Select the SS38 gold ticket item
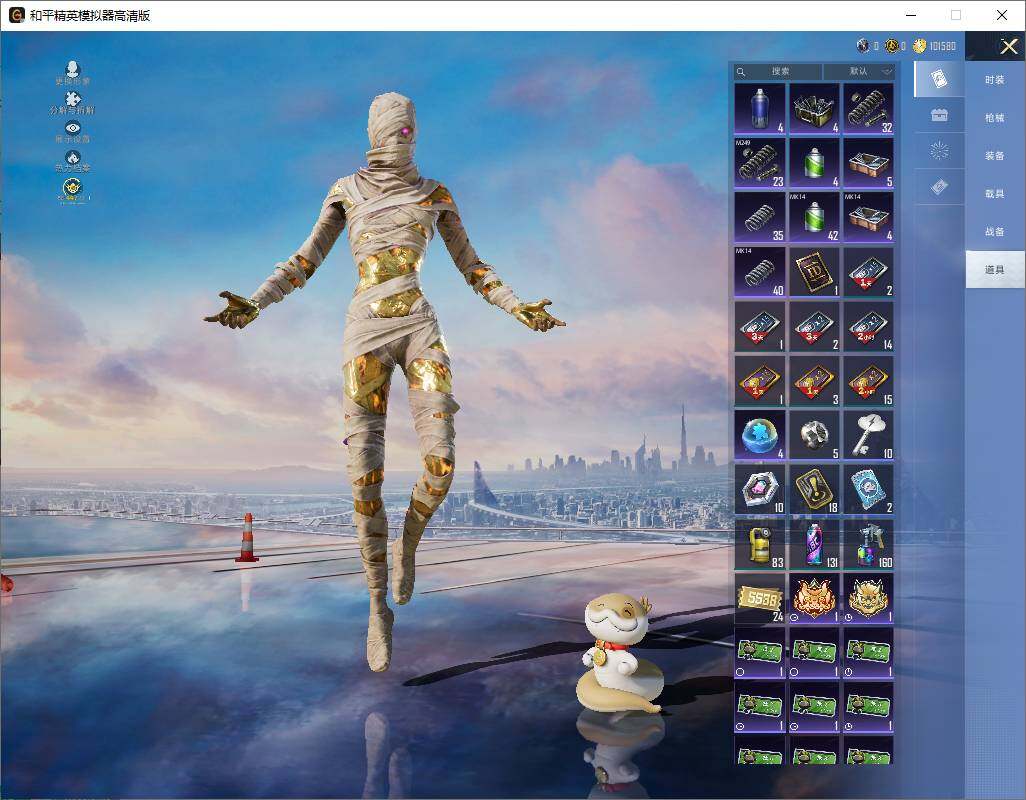 pyautogui.click(x=760, y=599)
